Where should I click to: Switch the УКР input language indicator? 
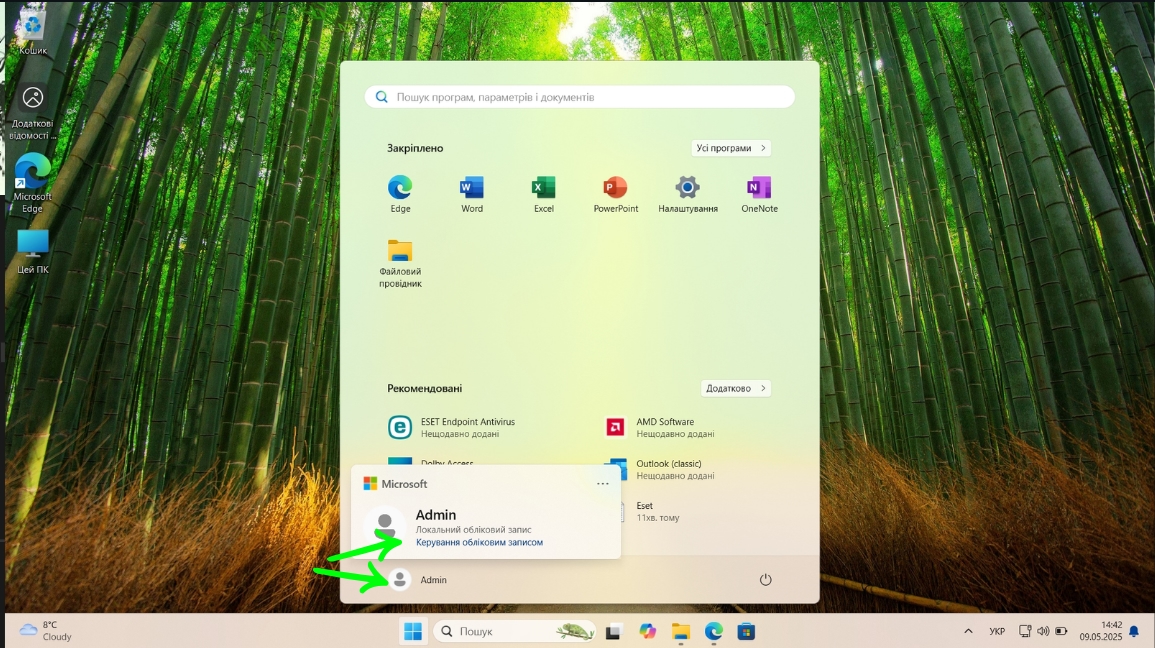point(997,632)
